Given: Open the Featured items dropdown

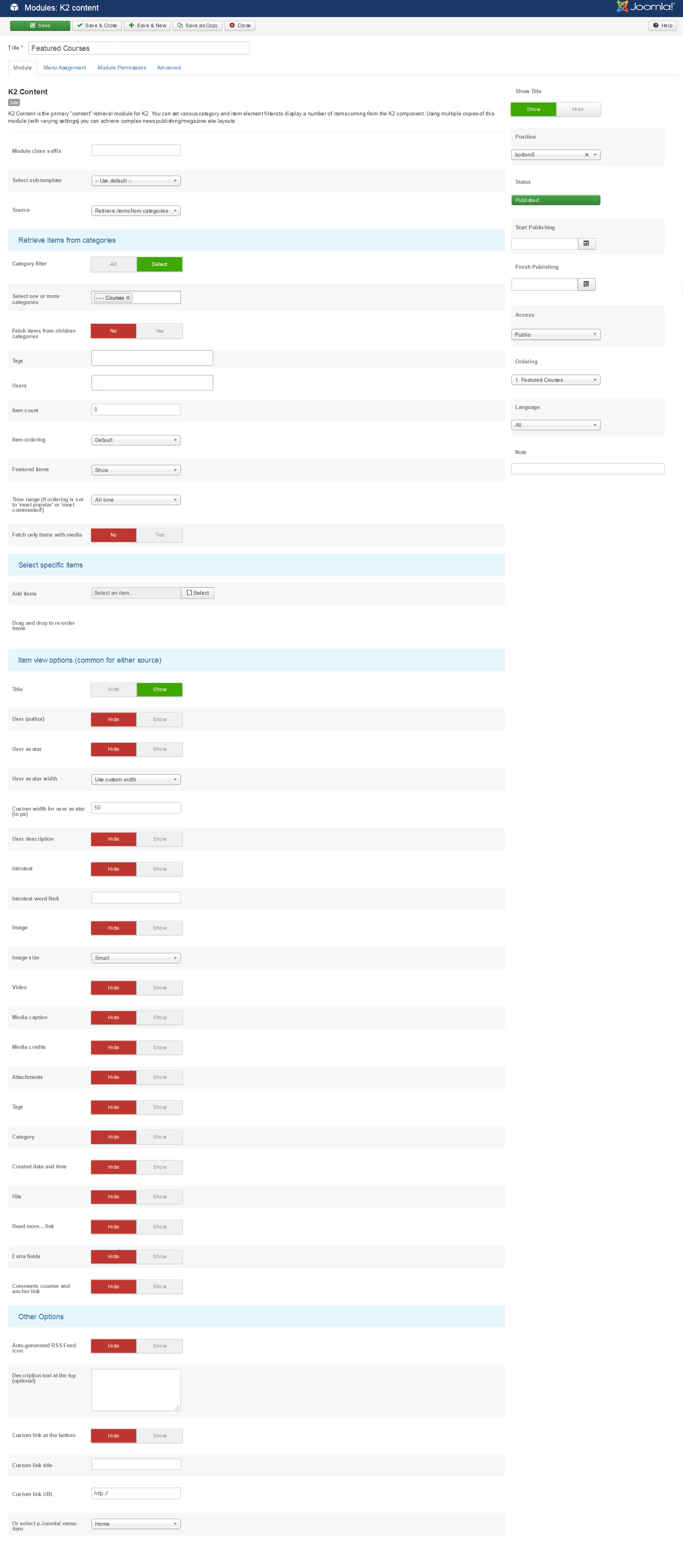Looking at the screenshot, I should [x=136, y=470].
